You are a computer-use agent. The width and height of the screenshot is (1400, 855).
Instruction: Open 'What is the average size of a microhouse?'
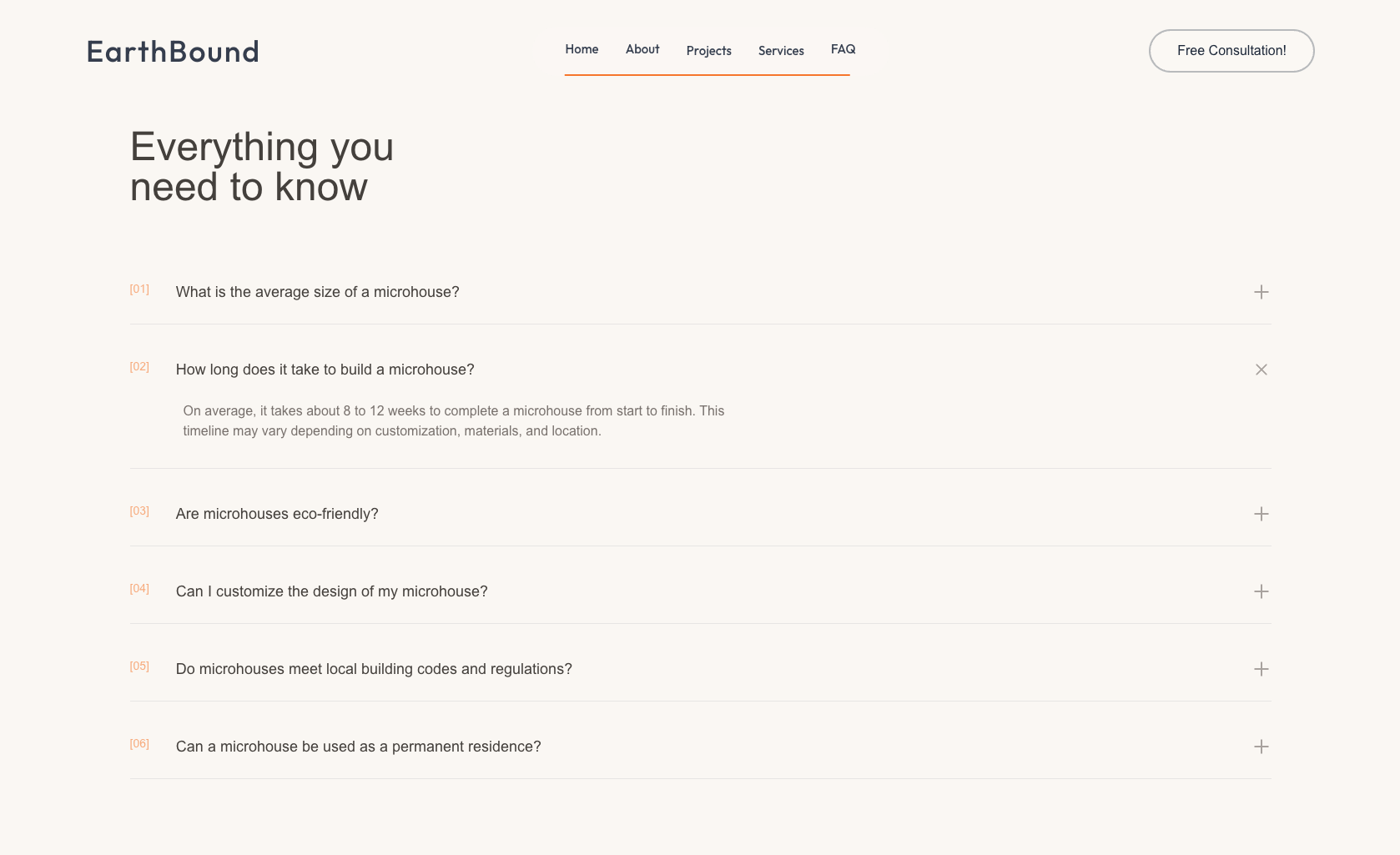click(317, 292)
